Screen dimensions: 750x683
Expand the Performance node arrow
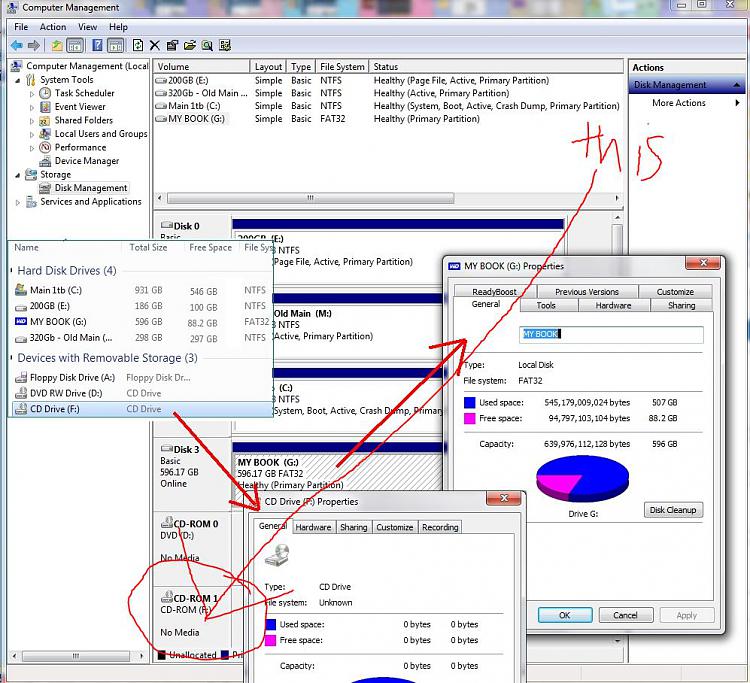32,148
